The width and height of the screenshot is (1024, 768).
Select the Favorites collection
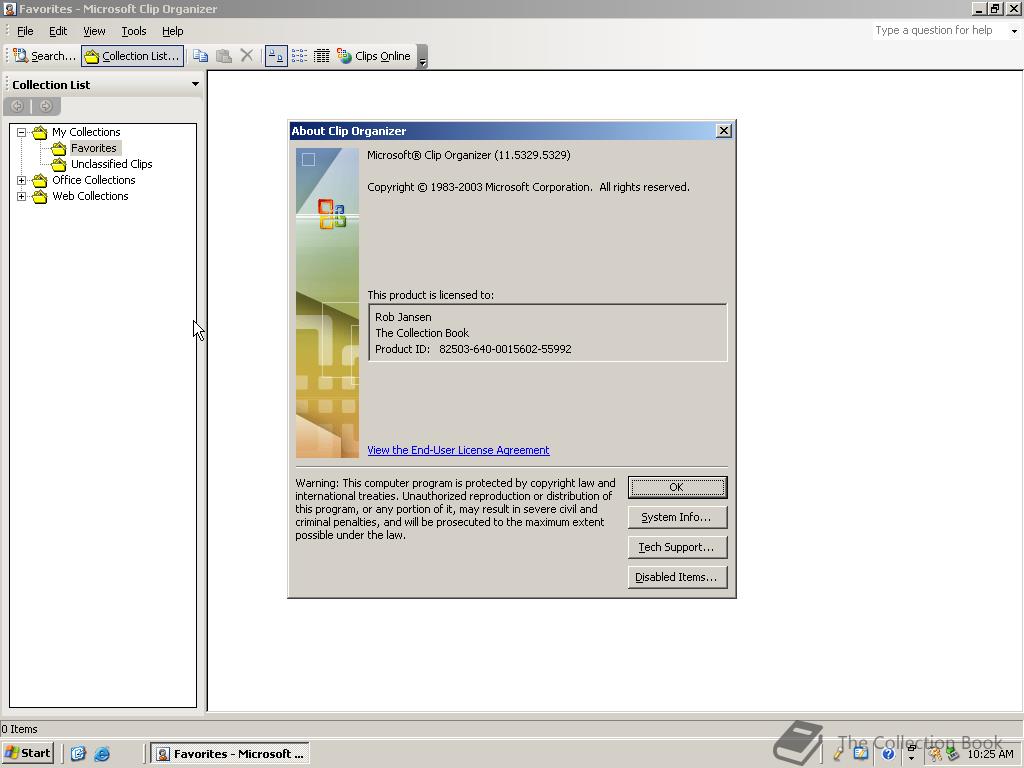click(94, 148)
